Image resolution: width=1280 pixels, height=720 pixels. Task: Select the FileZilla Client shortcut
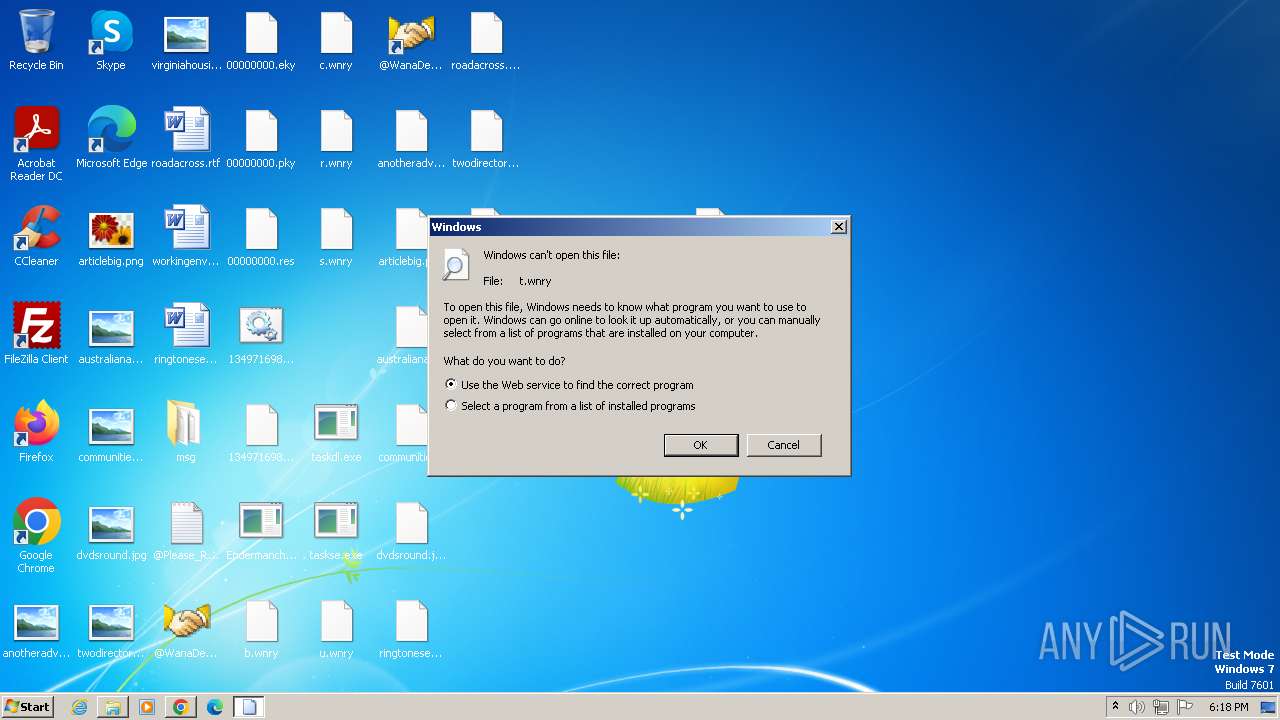(x=36, y=335)
